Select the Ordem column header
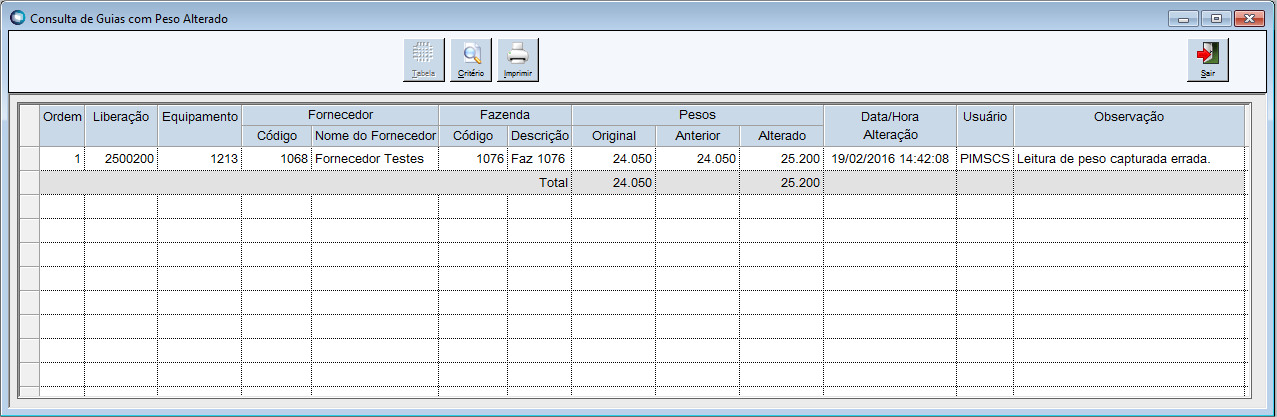Viewport: 1277px width, 417px height. pos(62,125)
